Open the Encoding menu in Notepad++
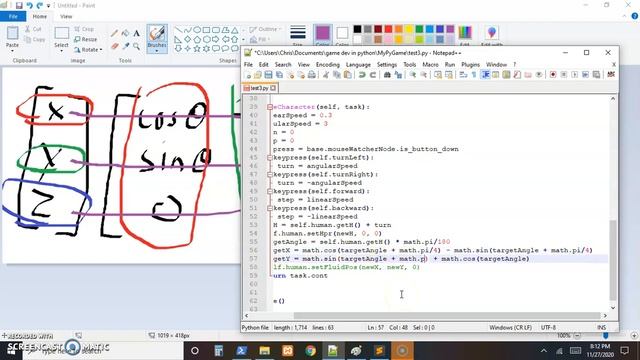 [x=327, y=64]
